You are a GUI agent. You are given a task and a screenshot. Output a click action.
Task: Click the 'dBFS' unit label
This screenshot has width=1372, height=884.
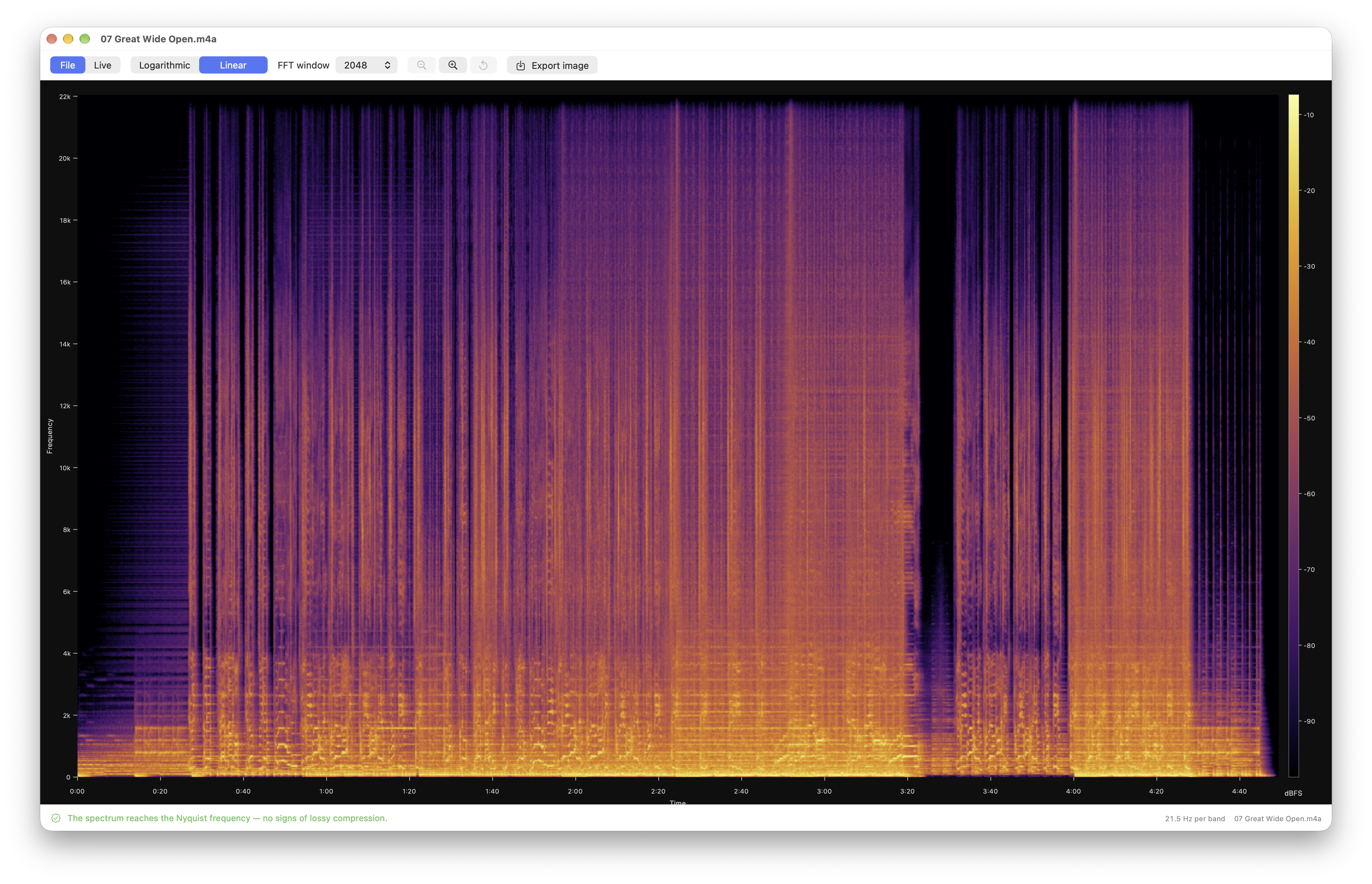coord(1293,793)
